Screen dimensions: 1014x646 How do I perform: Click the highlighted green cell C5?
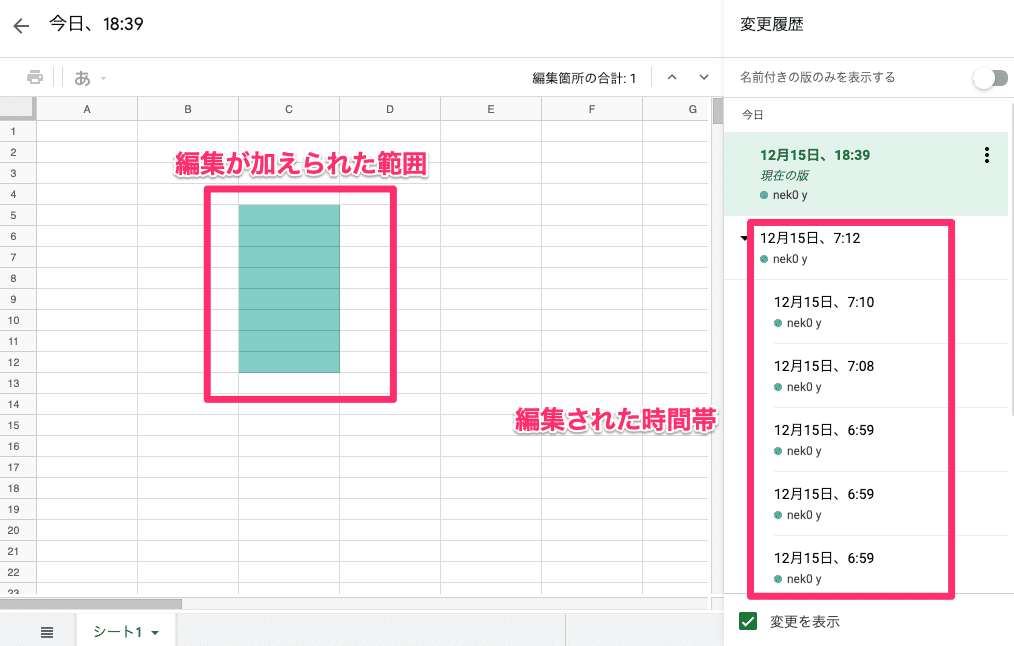[289, 215]
